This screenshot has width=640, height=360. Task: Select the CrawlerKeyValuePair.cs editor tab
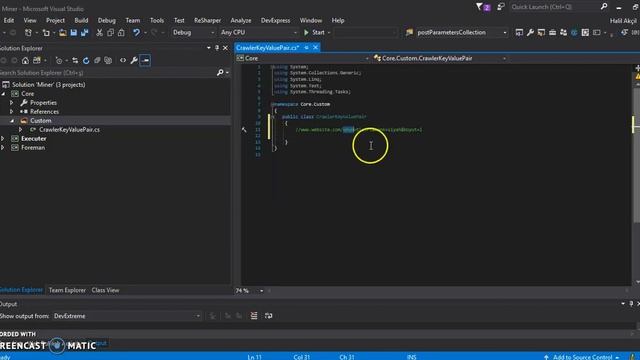(268, 48)
